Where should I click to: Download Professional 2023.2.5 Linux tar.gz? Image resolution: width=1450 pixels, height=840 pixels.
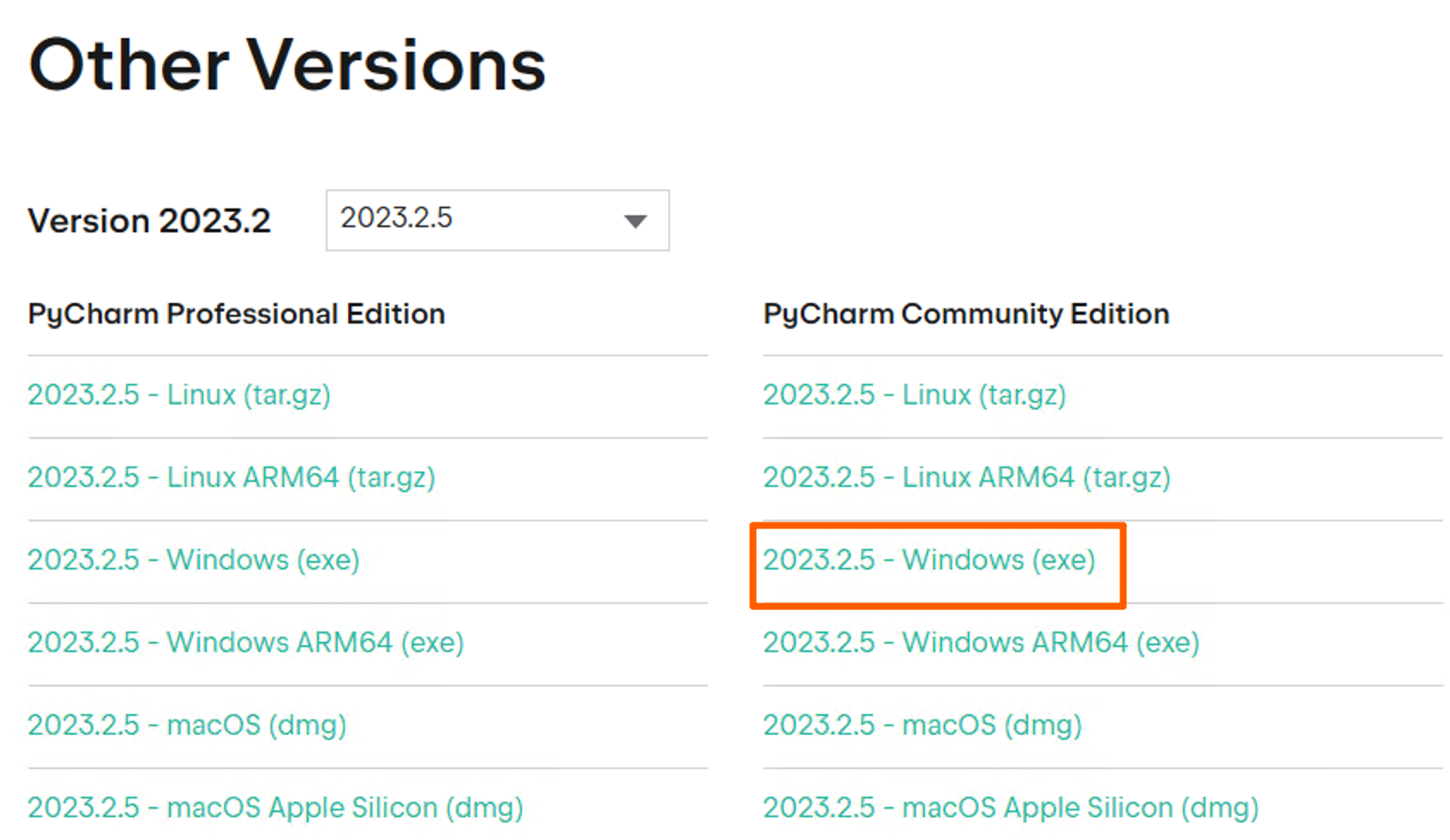point(179,395)
